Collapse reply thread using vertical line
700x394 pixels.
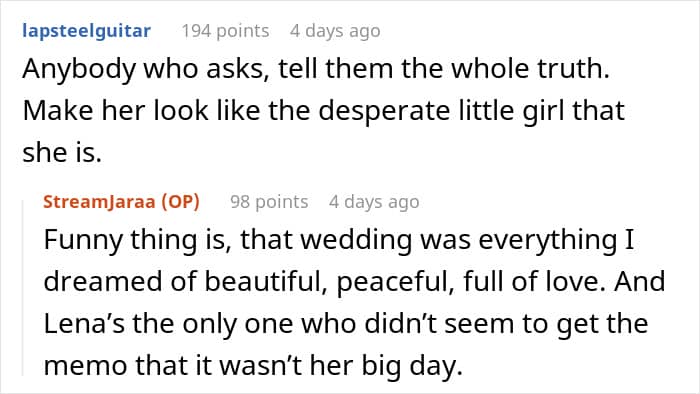click(x=23, y=288)
